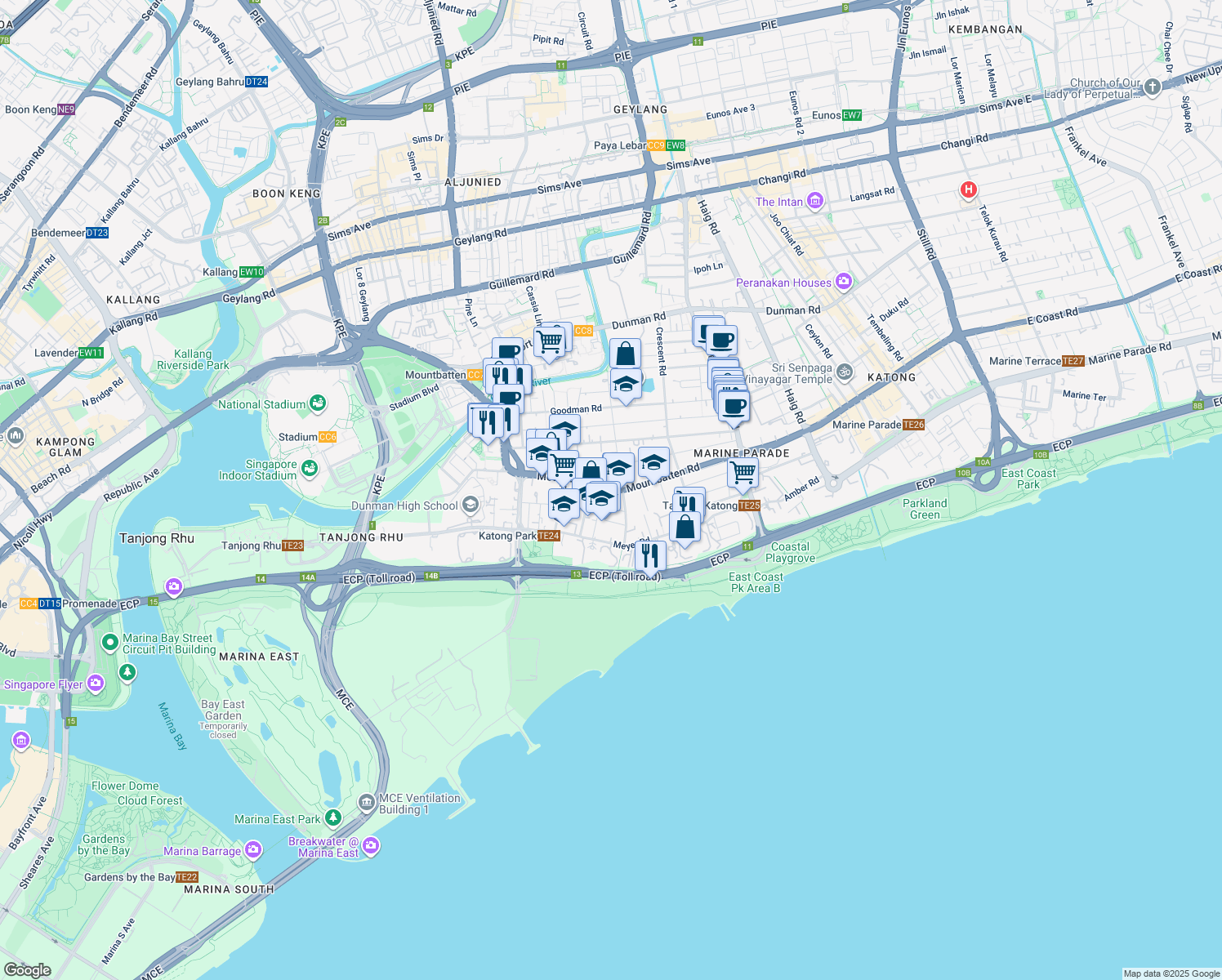Screen dimensions: 1222x980
Task: Click graduation cap marker directly under Goodman Rd label
Action: coord(564,430)
